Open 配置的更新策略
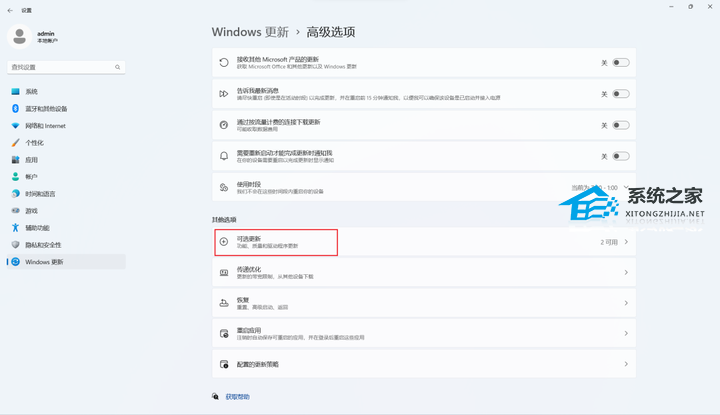Screen dimensions: 720x415 (x=424, y=364)
